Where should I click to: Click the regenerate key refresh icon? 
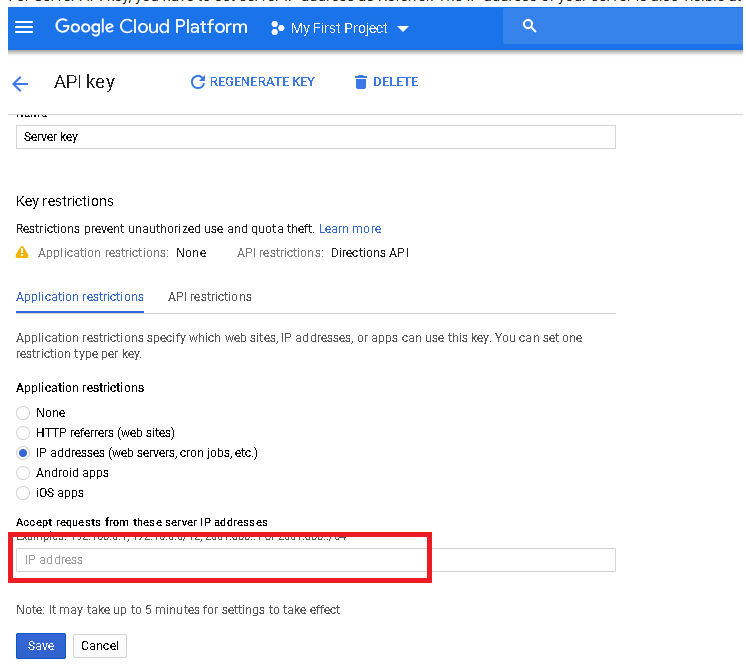(197, 82)
